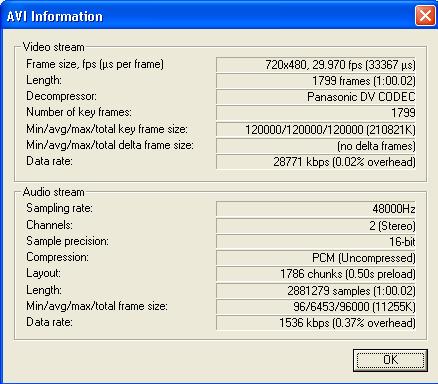The image size is (438, 384).
Task: Click the Video stream group label
Action: coord(54,47)
